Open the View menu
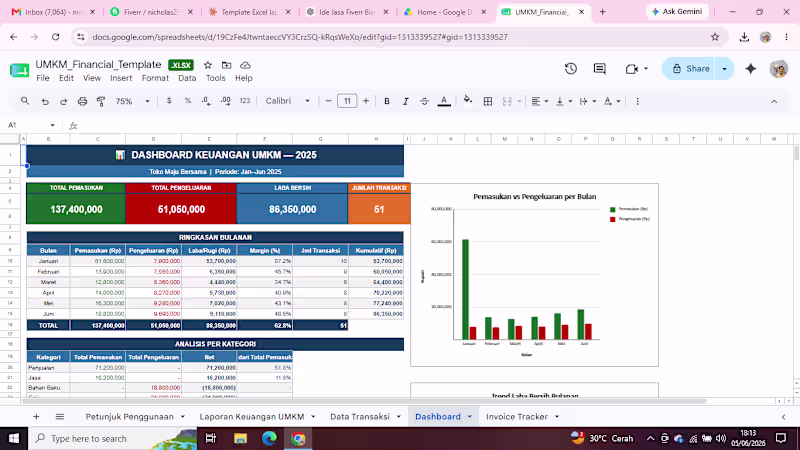 (x=92, y=78)
